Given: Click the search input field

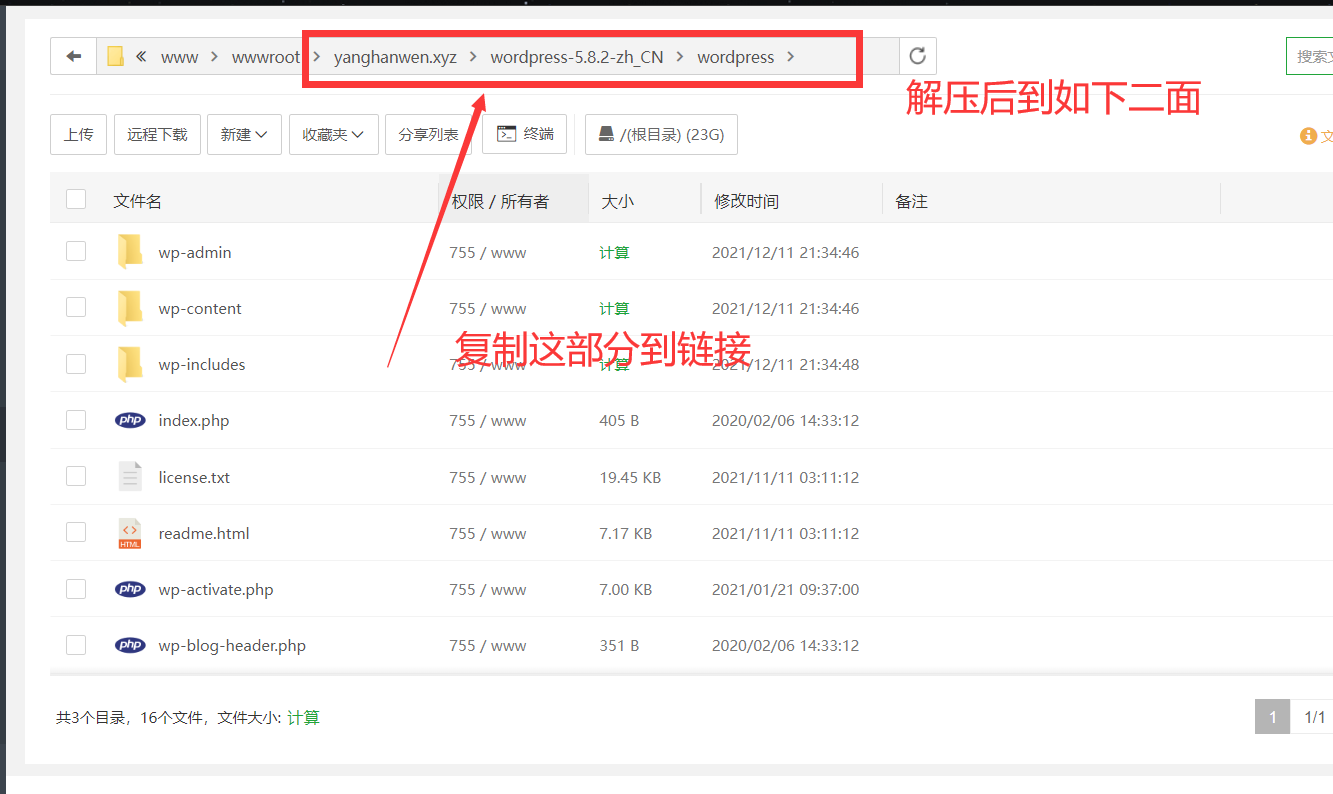Looking at the screenshot, I should [1309, 56].
